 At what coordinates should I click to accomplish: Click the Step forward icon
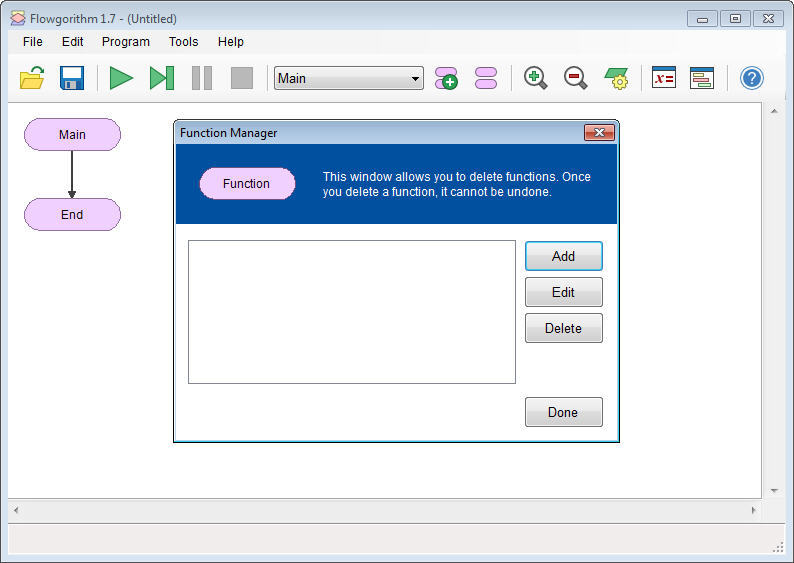click(x=161, y=78)
